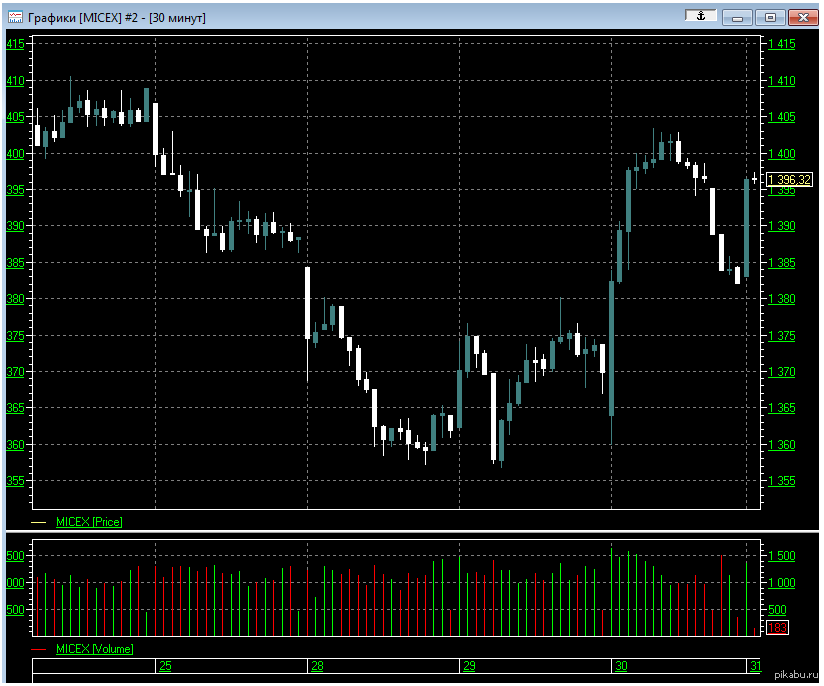Click the red volume value 183
The image size is (824, 686).
point(777,628)
